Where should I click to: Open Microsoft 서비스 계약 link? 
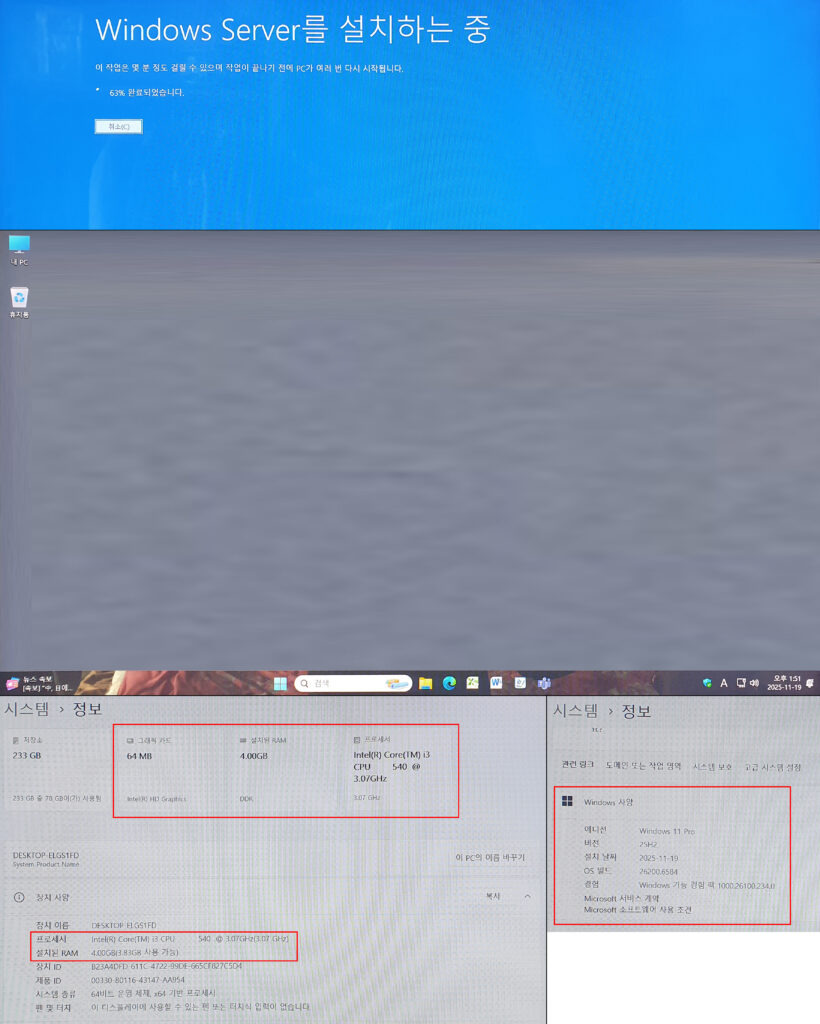tap(621, 899)
